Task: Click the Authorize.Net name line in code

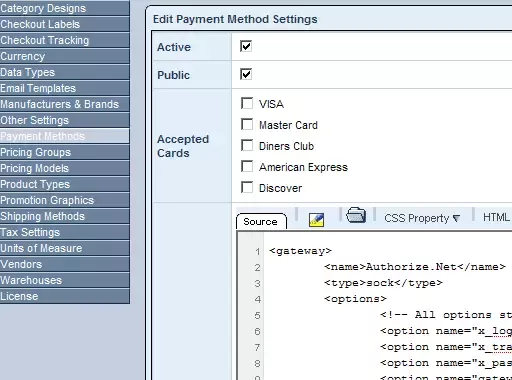Action: (x=415, y=267)
